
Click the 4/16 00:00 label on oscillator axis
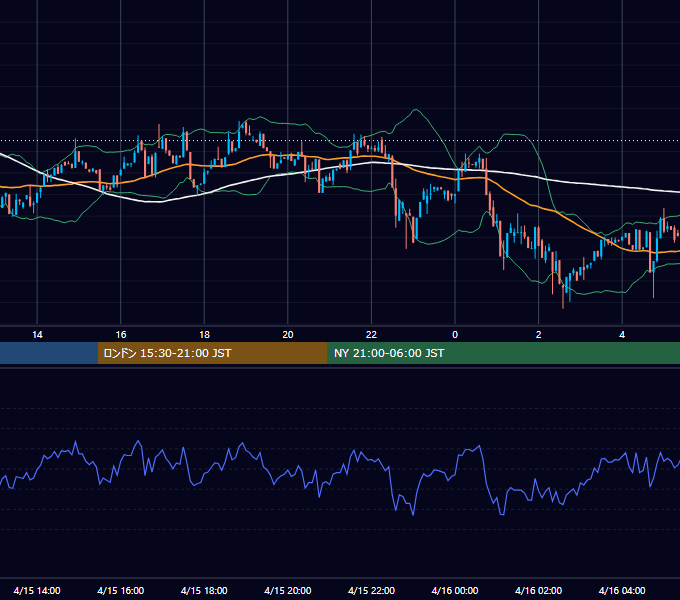455,590
